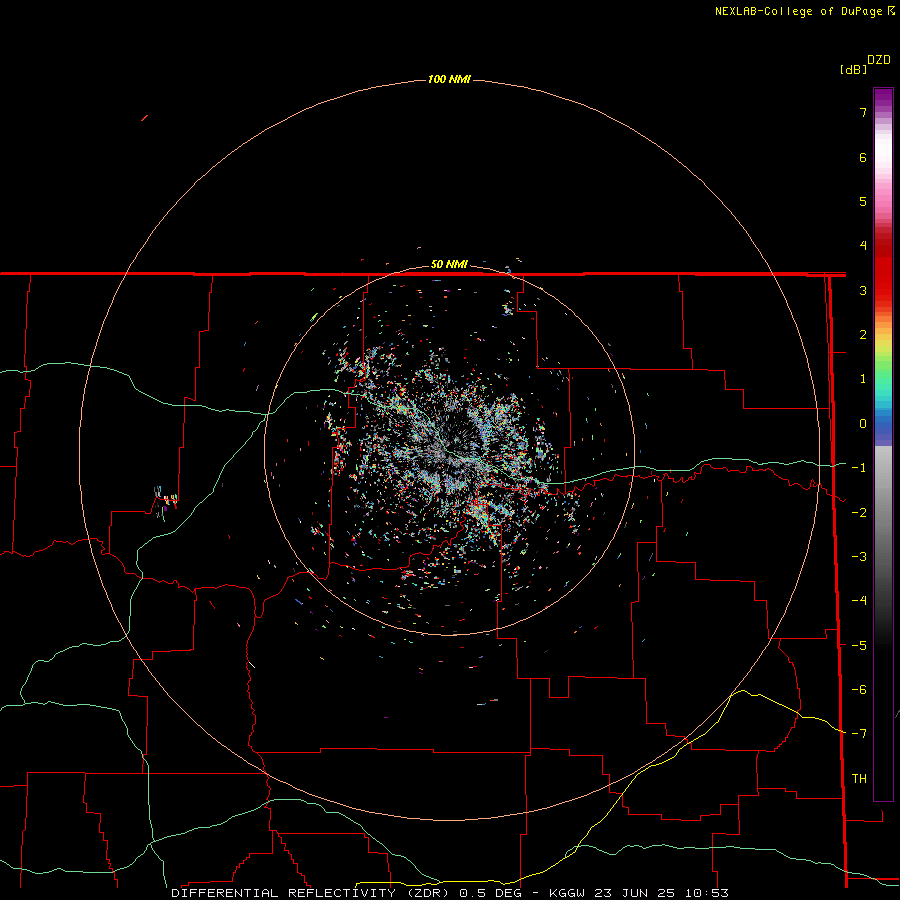Click the 1 value on the color scale
Screen dimensions: 900x900
863,379
